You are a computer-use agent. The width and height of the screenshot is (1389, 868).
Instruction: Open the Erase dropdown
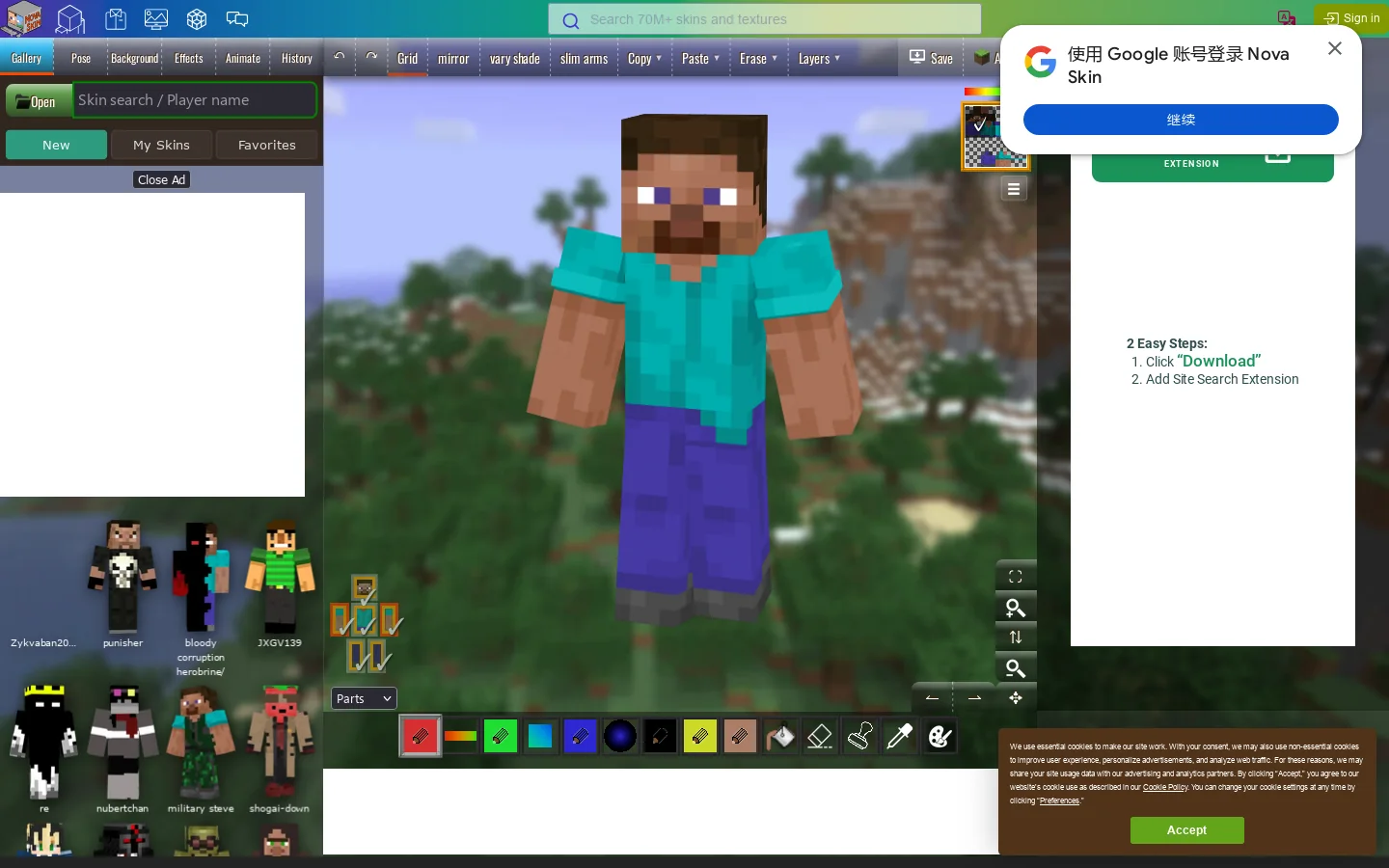coord(758,59)
